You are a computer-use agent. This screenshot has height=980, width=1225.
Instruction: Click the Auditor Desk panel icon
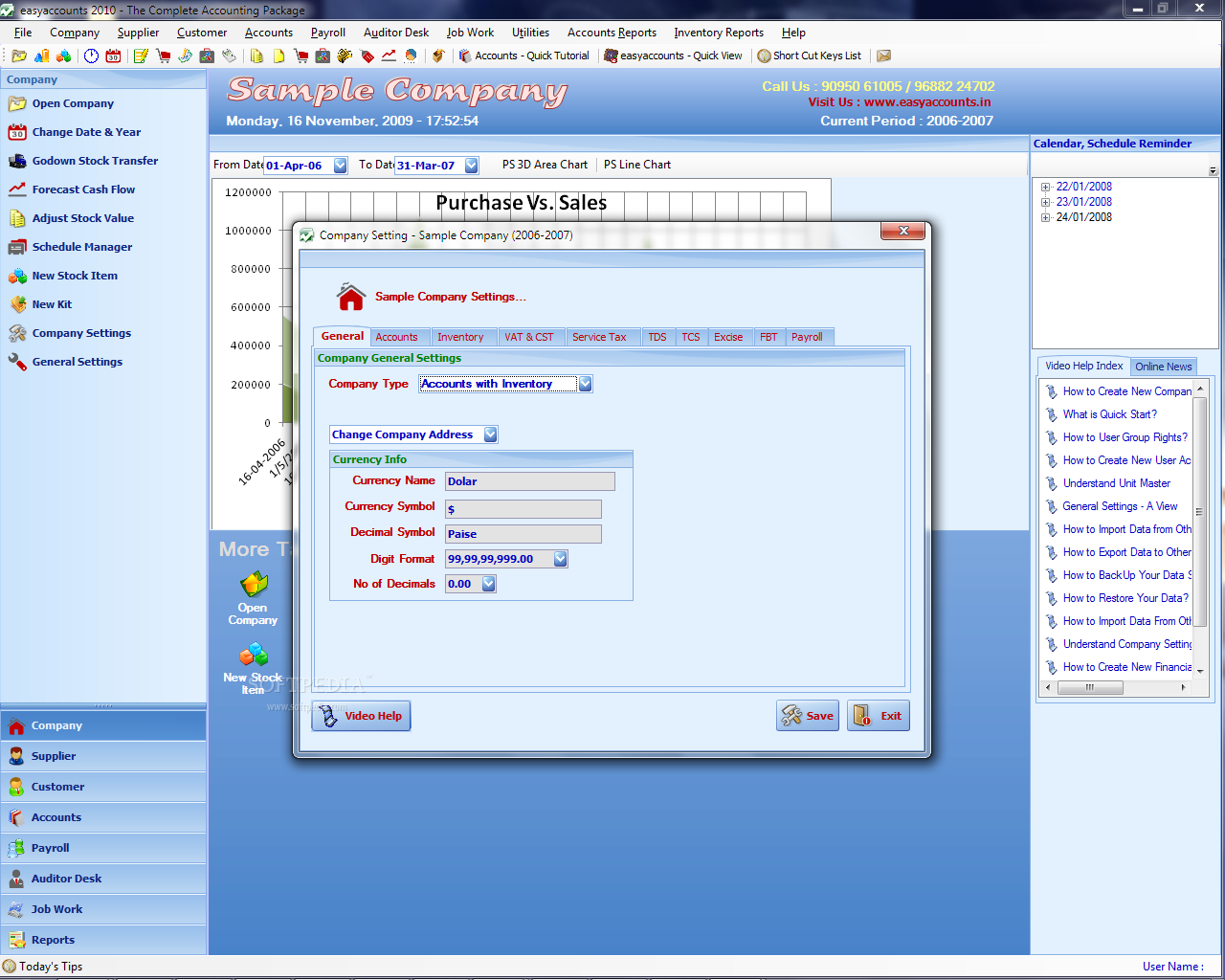click(x=16, y=879)
